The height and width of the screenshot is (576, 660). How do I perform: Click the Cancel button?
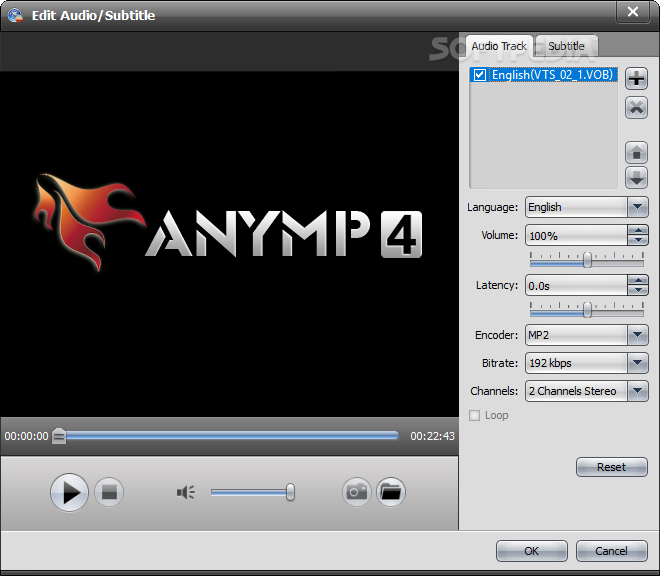point(611,551)
